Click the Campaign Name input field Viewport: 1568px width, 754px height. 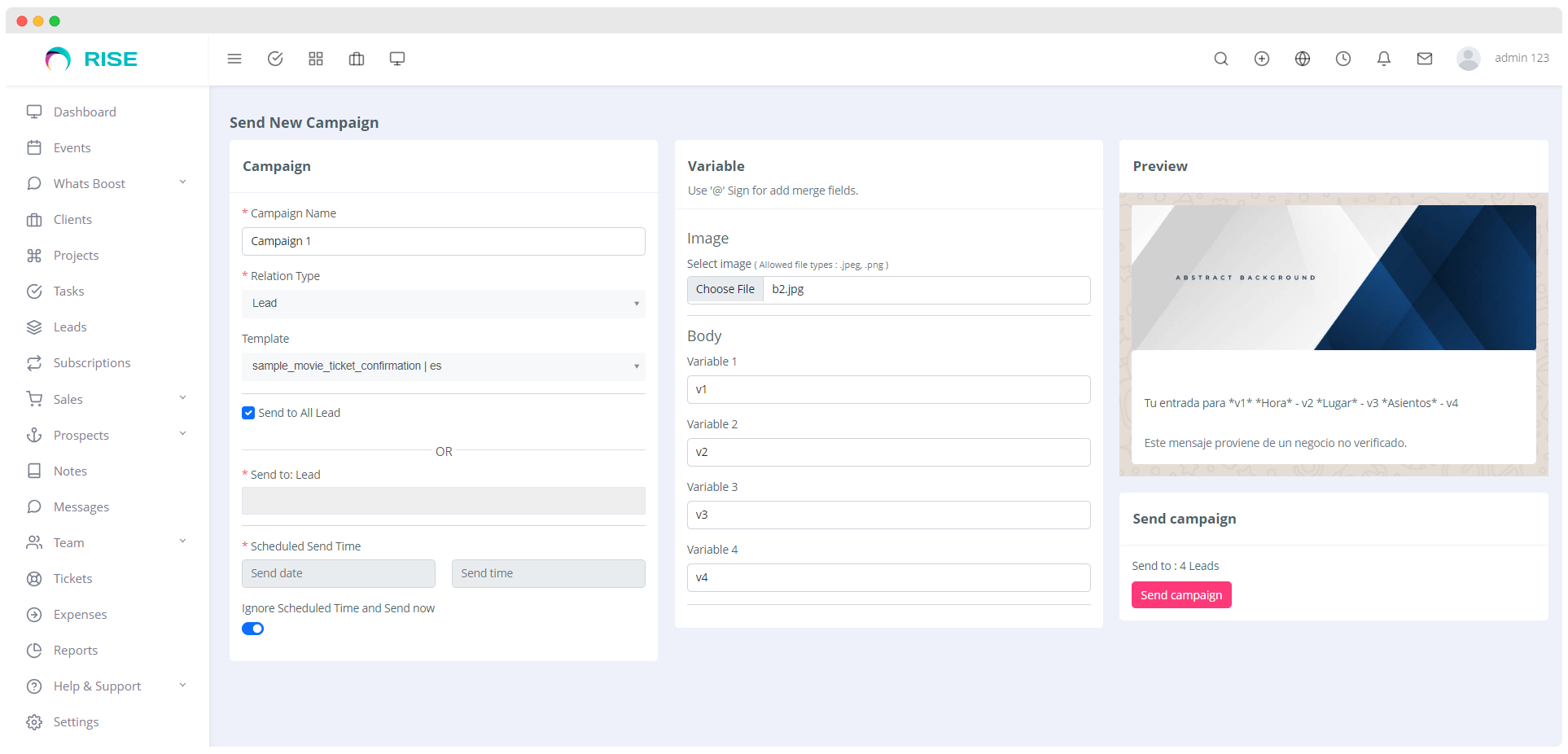[x=444, y=241]
